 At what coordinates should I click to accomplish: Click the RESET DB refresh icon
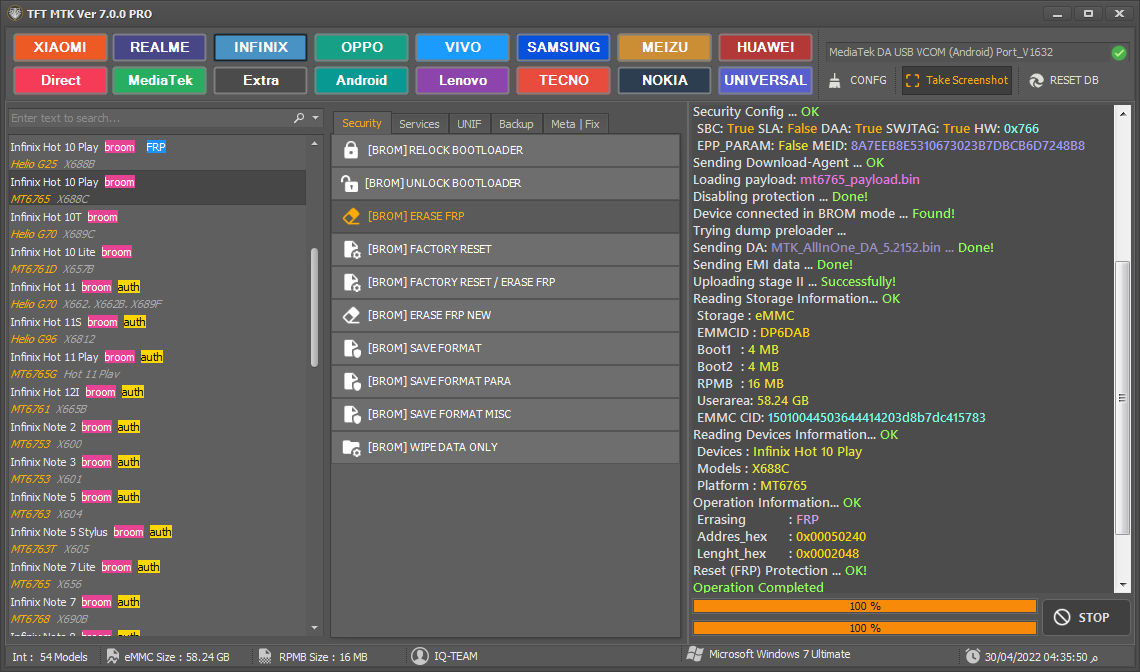(x=1037, y=81)
